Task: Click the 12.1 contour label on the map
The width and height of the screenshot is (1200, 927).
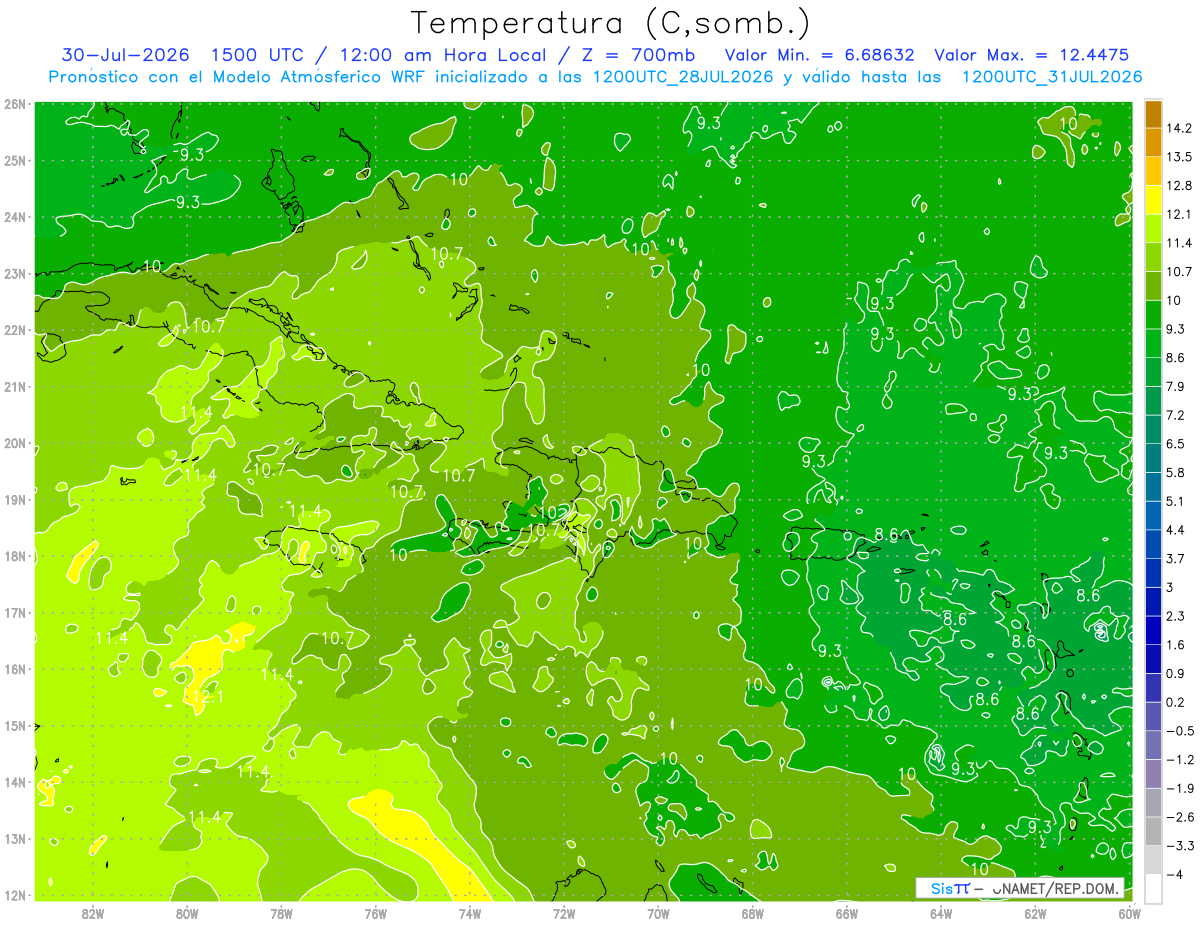Action: point(206,697)
